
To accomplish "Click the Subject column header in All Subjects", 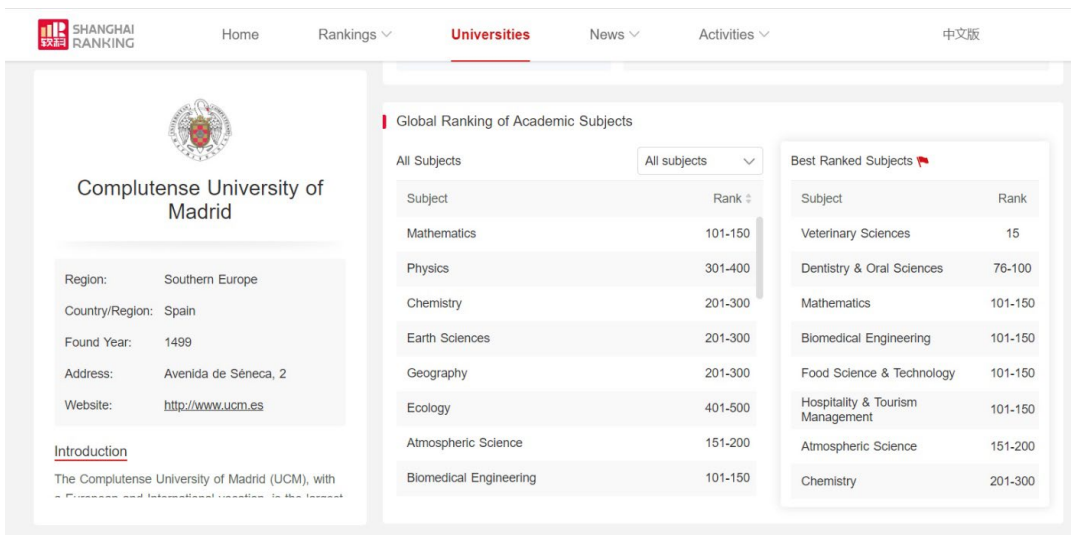I will click(427, 198).
